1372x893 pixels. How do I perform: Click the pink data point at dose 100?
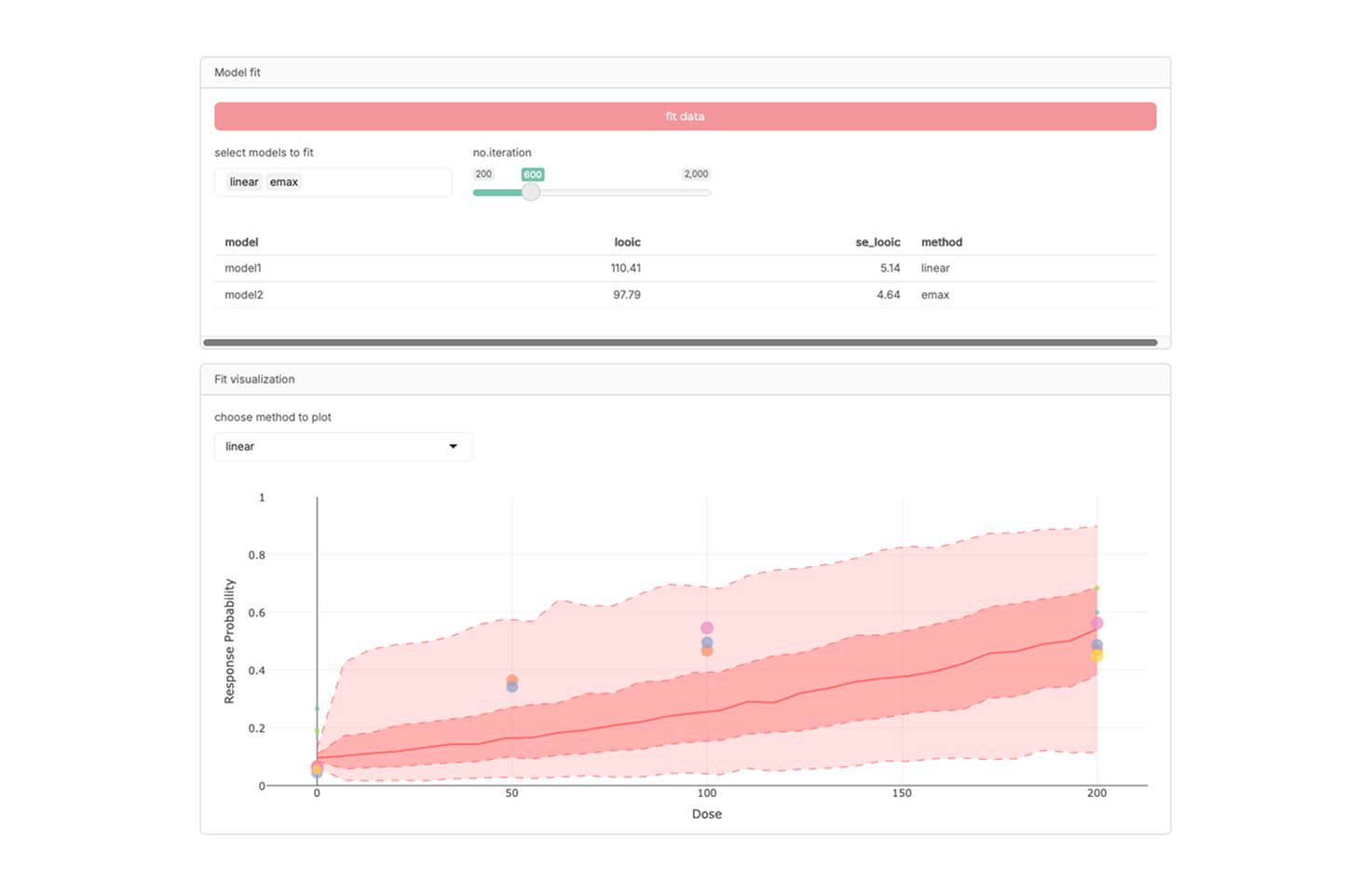pos(707,629)
